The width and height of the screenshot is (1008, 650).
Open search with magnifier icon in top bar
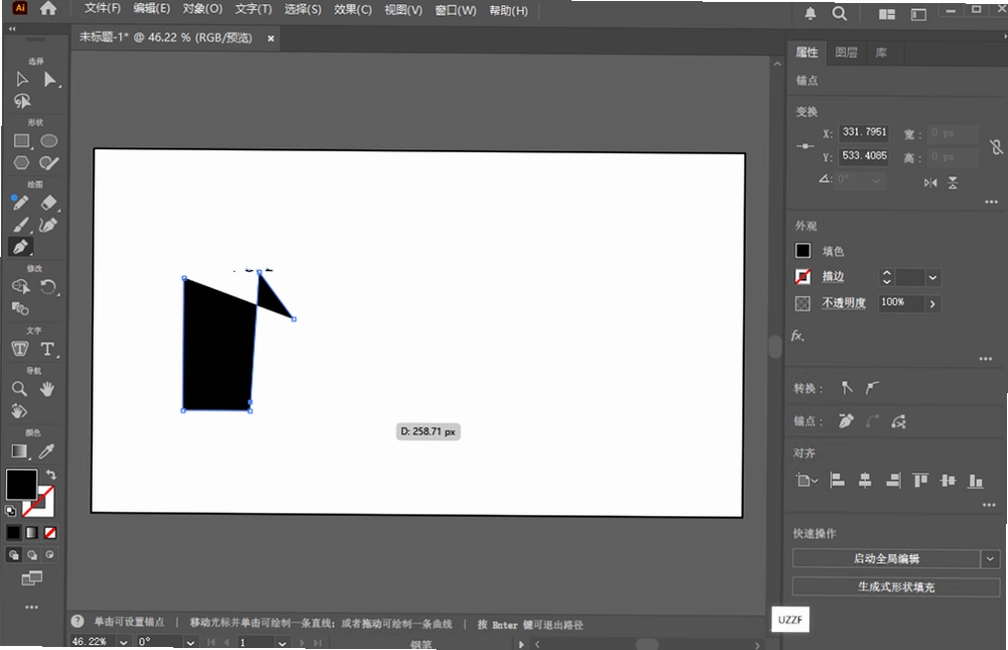[840, 14]
